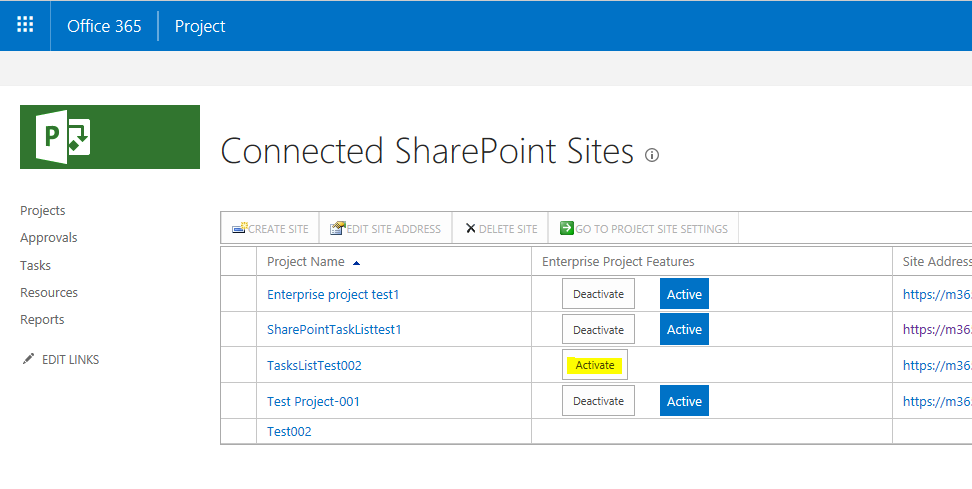The height and width of the screenshot is (489, 972).
Task: Click the Edit Site Address toolbar icon
Action: pos(338,228)
